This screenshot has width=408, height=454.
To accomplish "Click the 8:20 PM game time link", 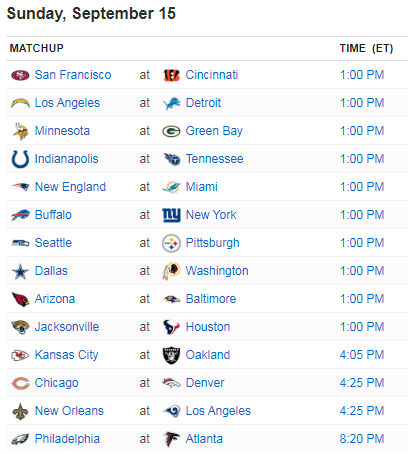I will [362, 439].
